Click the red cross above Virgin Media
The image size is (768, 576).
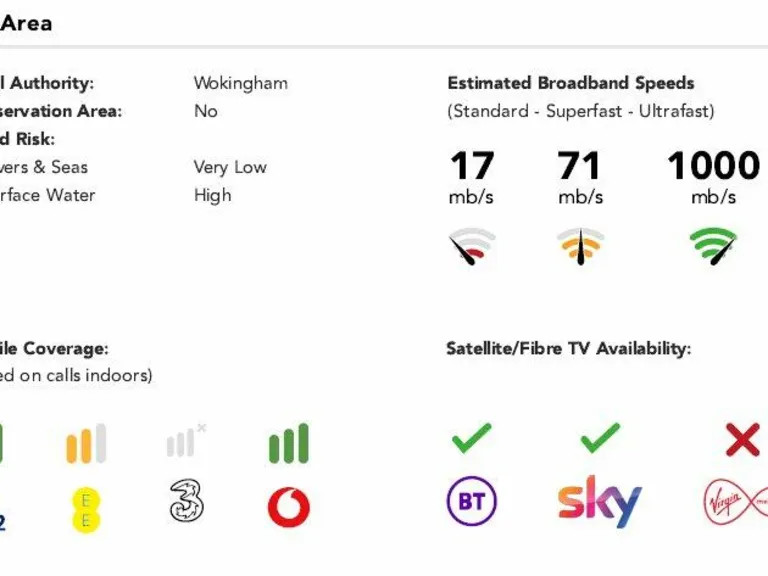(742, 439)
